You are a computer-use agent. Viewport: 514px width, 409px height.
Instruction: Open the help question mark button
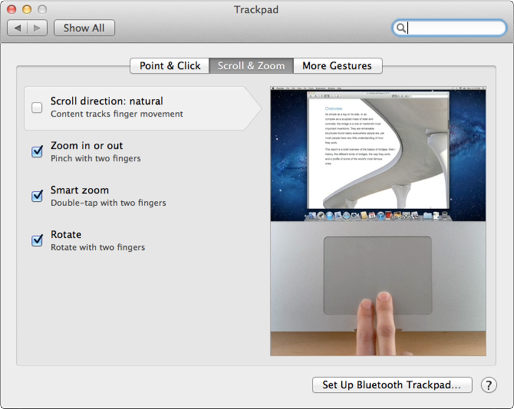pyautogui.click(x=489, y=385)
